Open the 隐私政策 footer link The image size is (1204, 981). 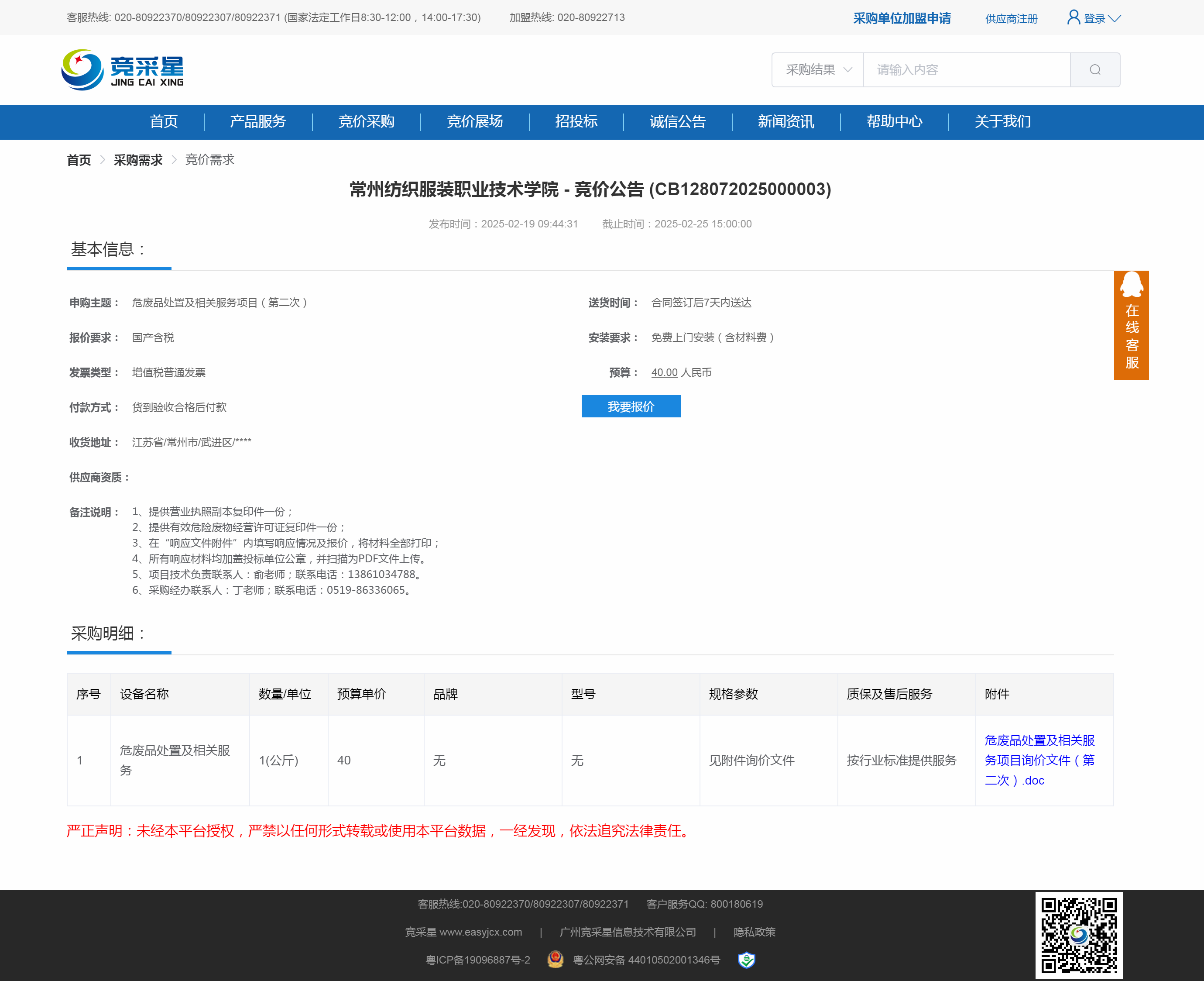point(754,932)
